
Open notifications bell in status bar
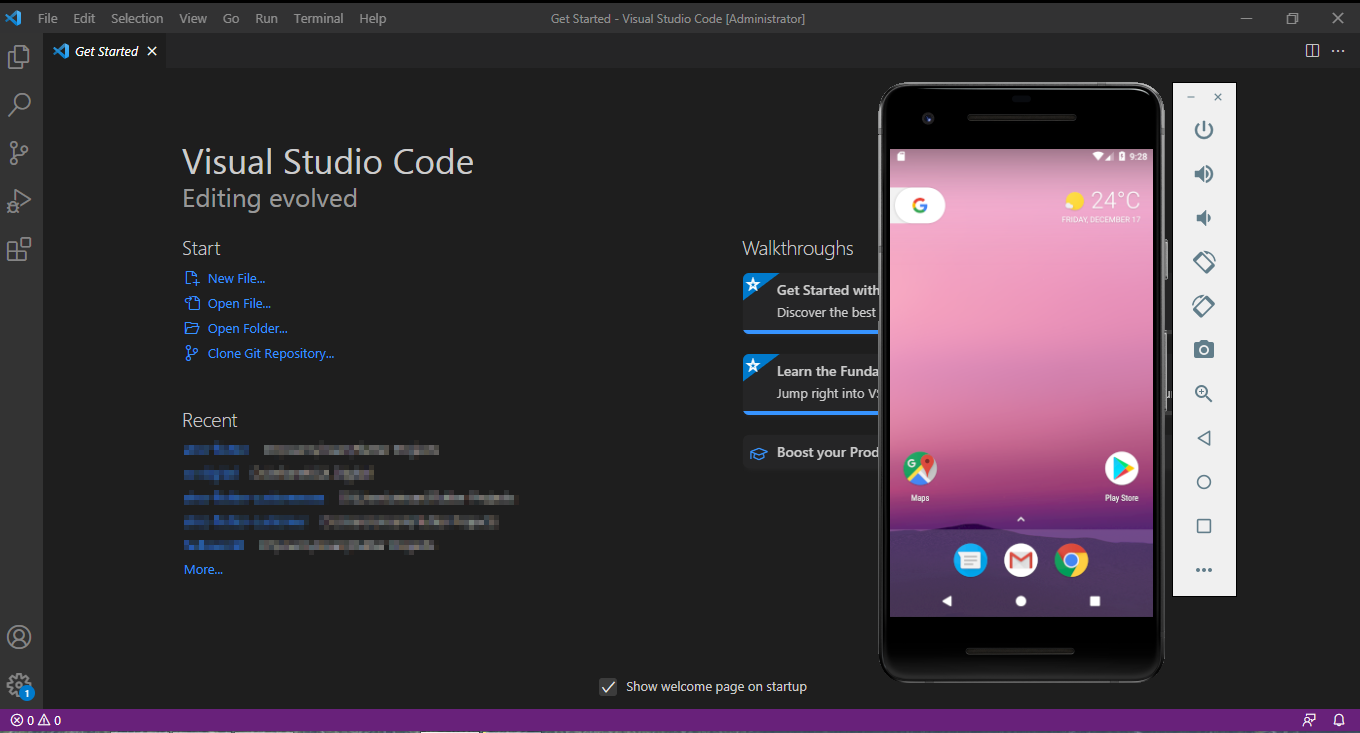[1339, 720]
